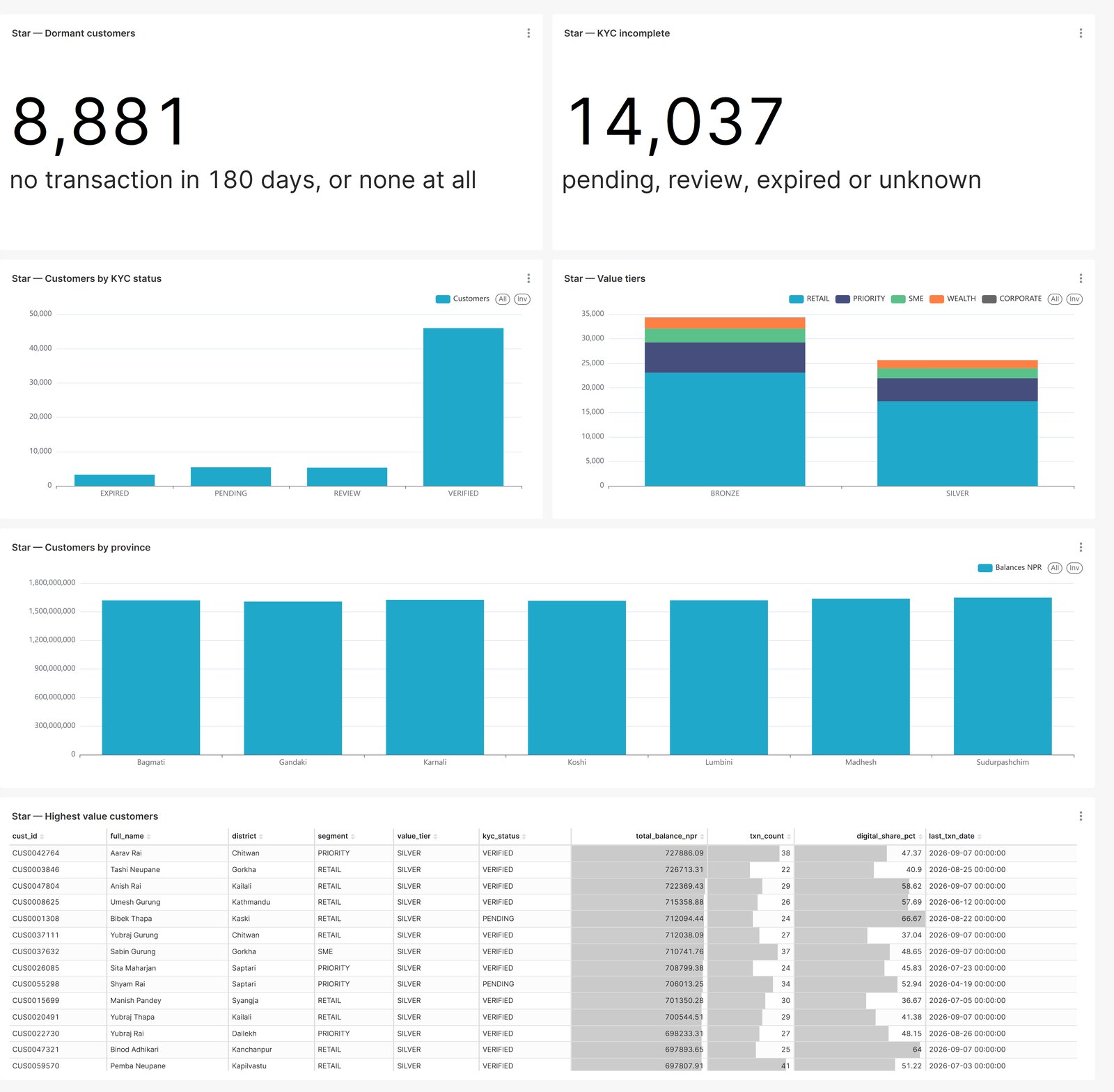Sort table by the total_balance_npr column icon
Viewport: 1114px width, 1092px height.
point(702,837)
